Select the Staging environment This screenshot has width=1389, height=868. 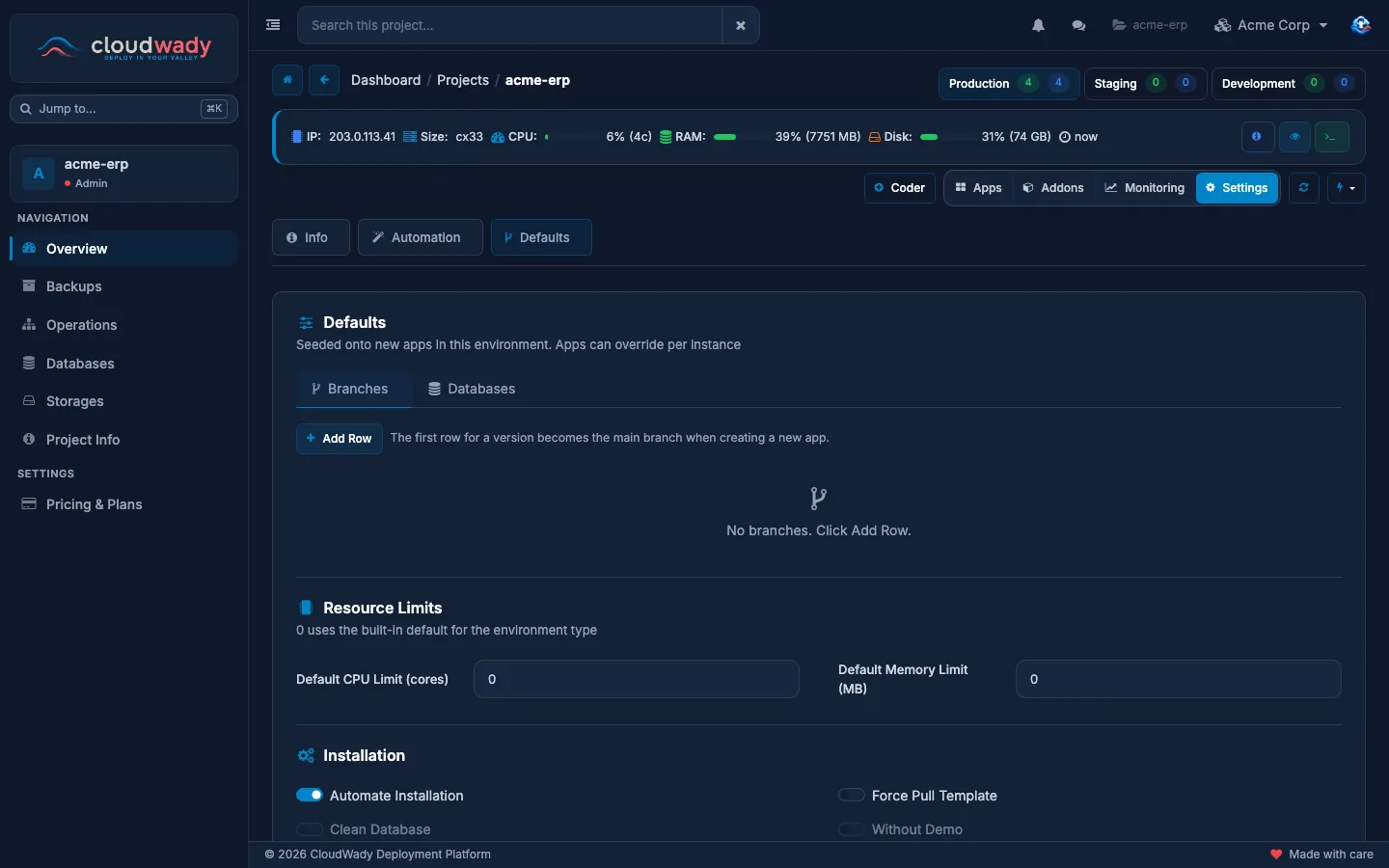pyautogui.click(x=1145, y=83)
